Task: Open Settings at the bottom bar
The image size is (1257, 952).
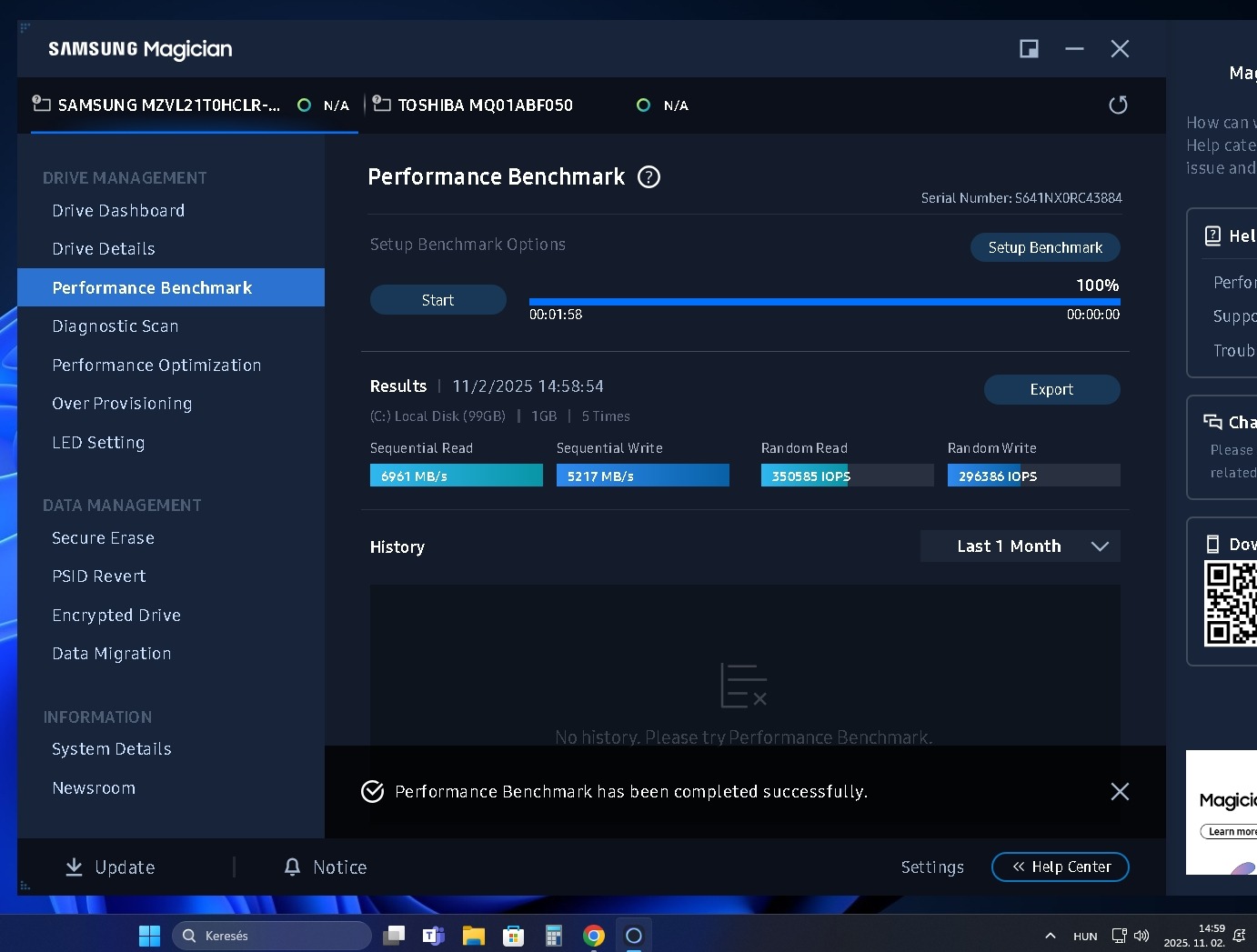Action: pos(932,867)
